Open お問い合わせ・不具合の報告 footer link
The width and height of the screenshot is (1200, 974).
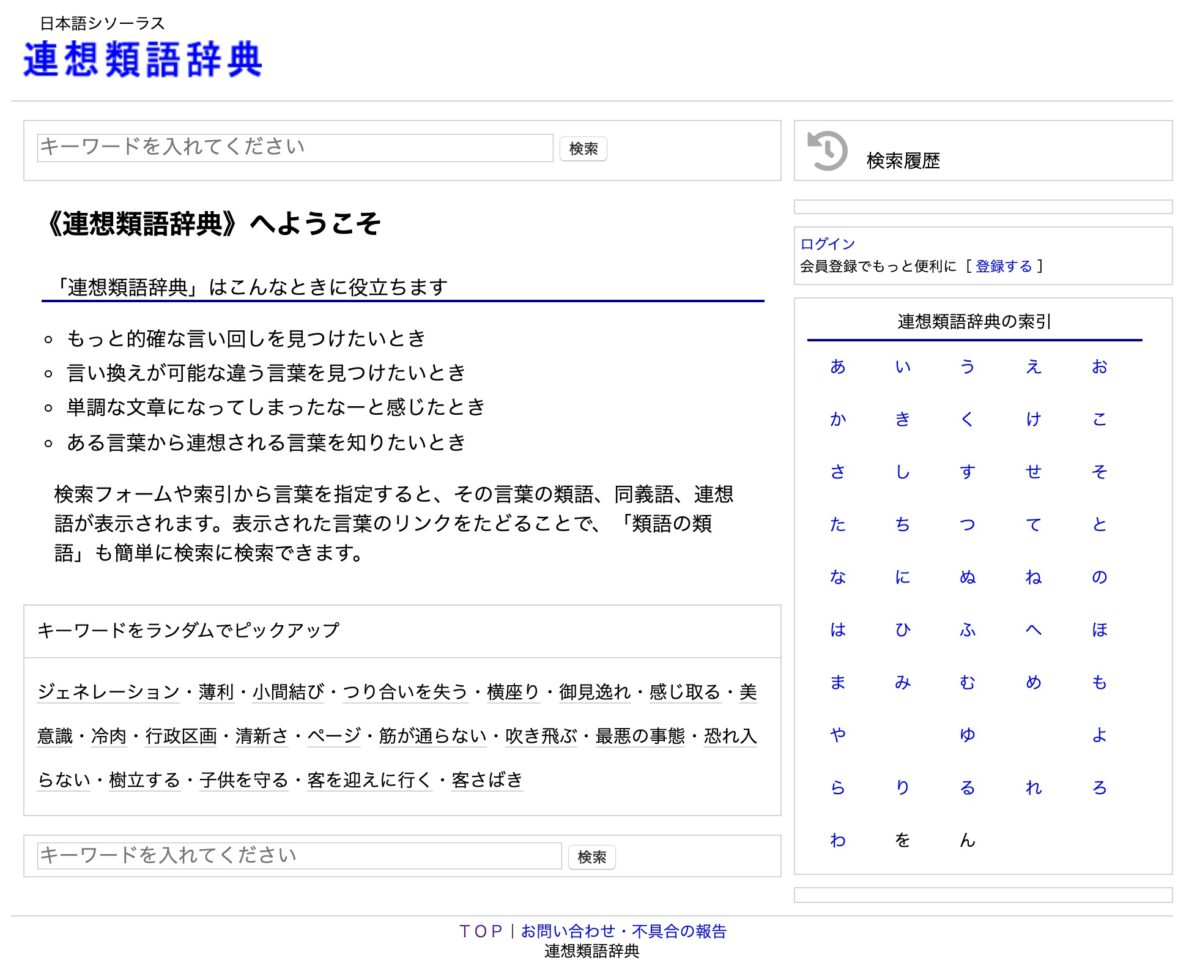point(623,931)
